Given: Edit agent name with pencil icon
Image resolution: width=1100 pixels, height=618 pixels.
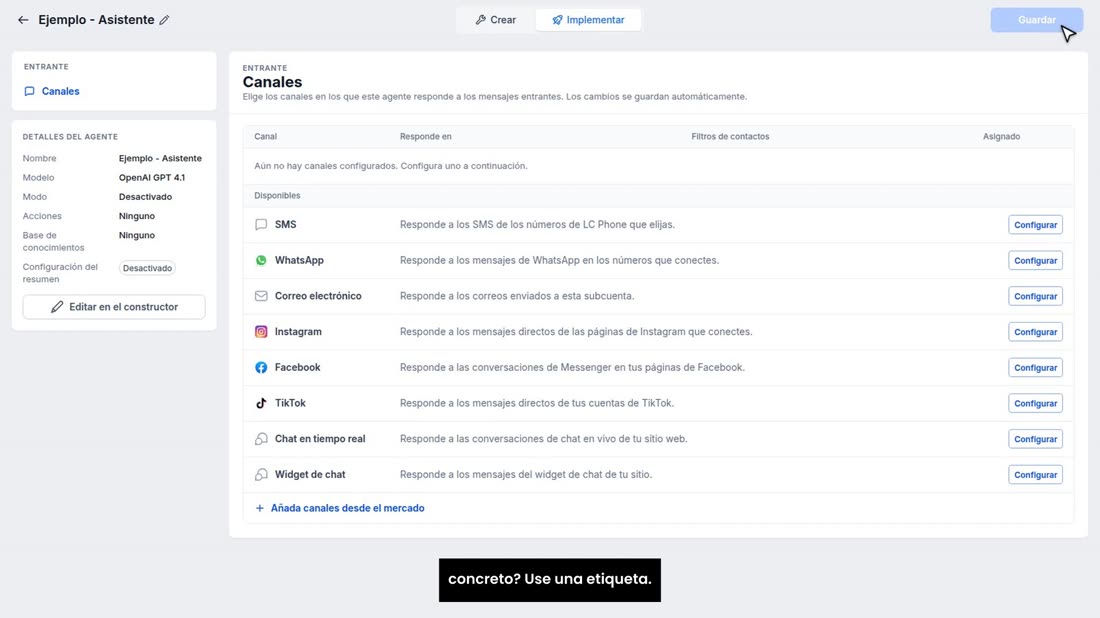Looking at the screenshot, I should pyautogui.click(x=164, y=20).
